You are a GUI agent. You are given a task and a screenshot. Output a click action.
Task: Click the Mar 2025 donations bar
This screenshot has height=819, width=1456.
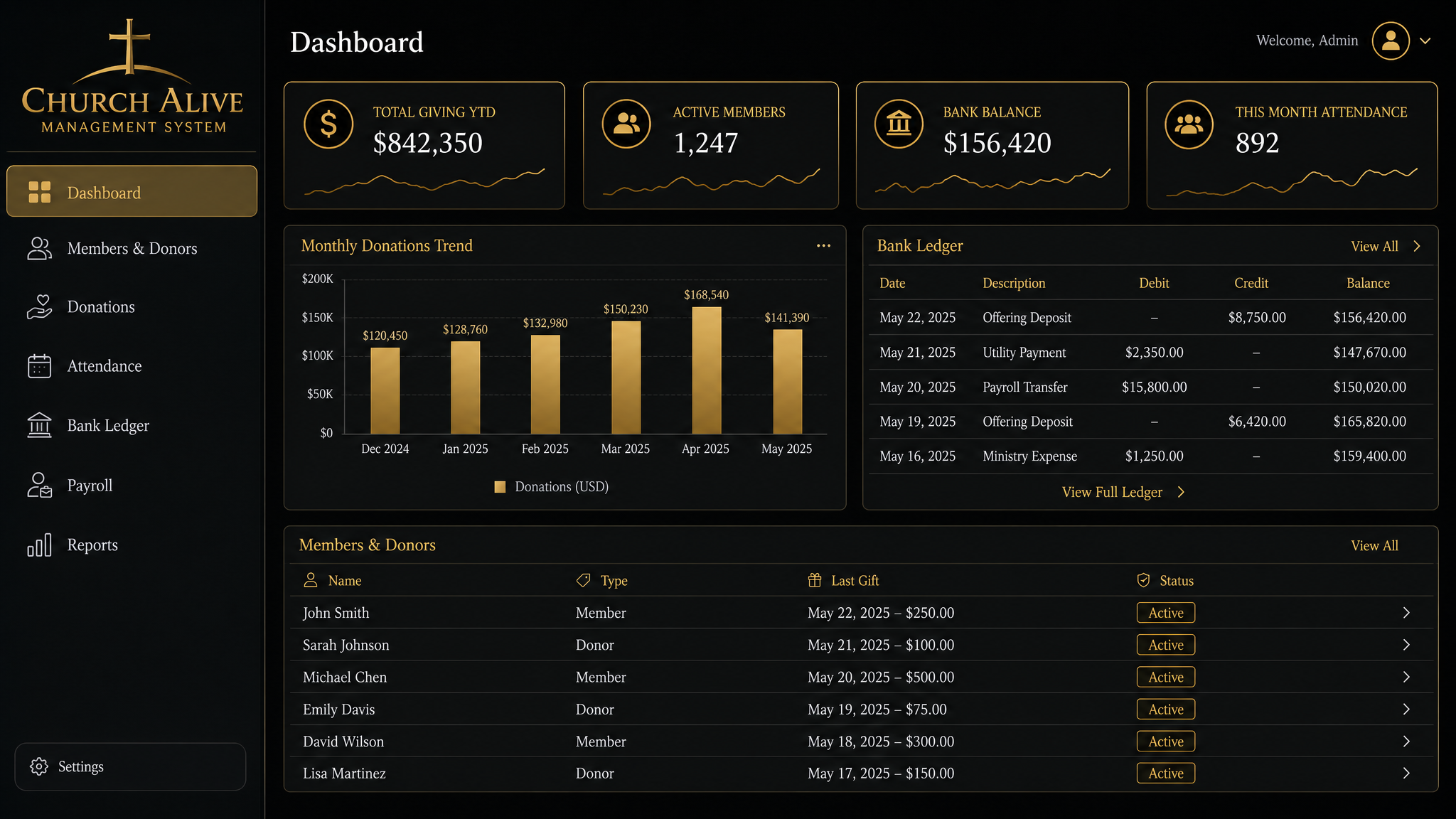(x=626, y=378)
